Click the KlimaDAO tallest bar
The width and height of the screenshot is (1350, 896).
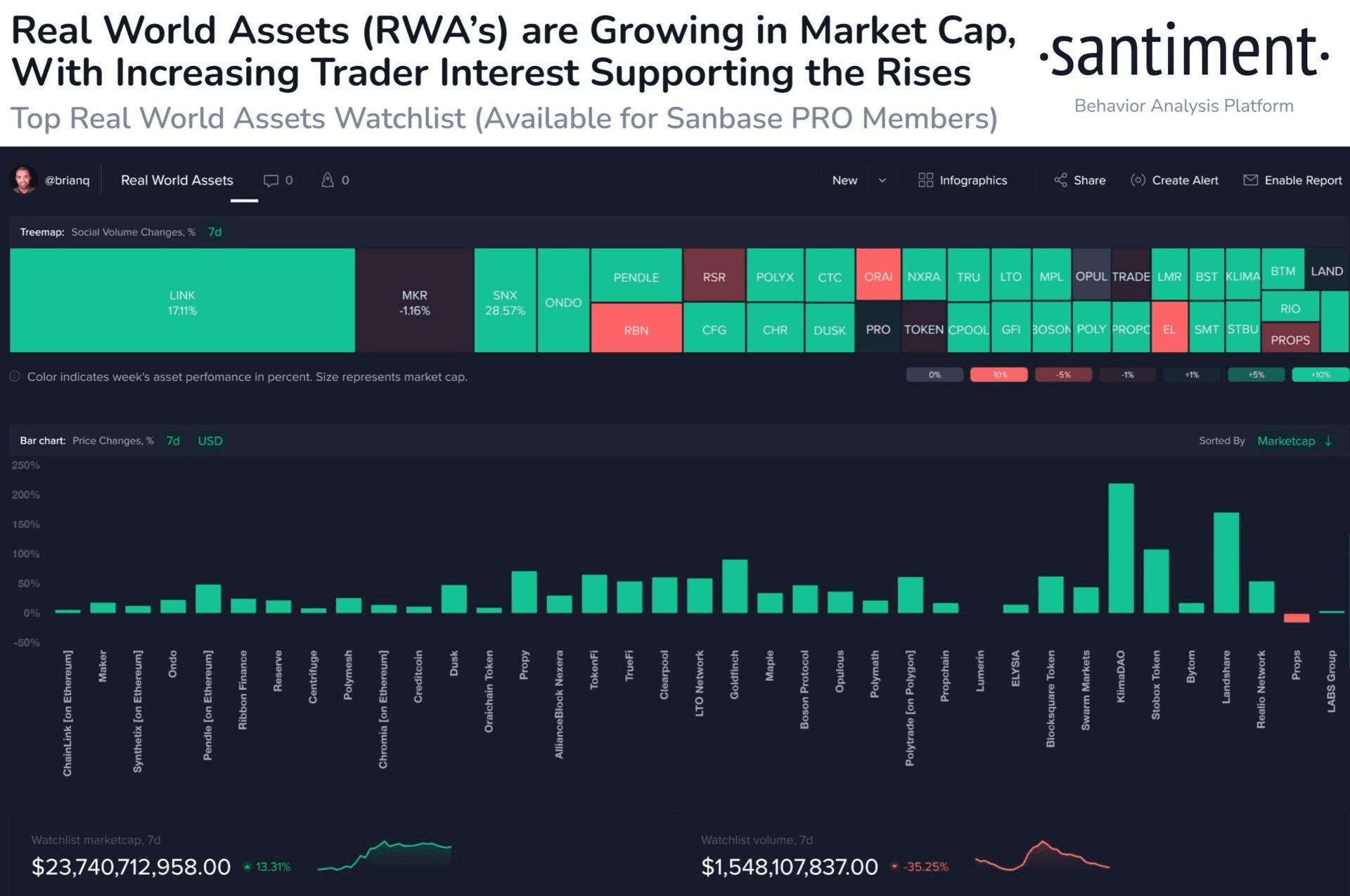(x=1121, y=548)
